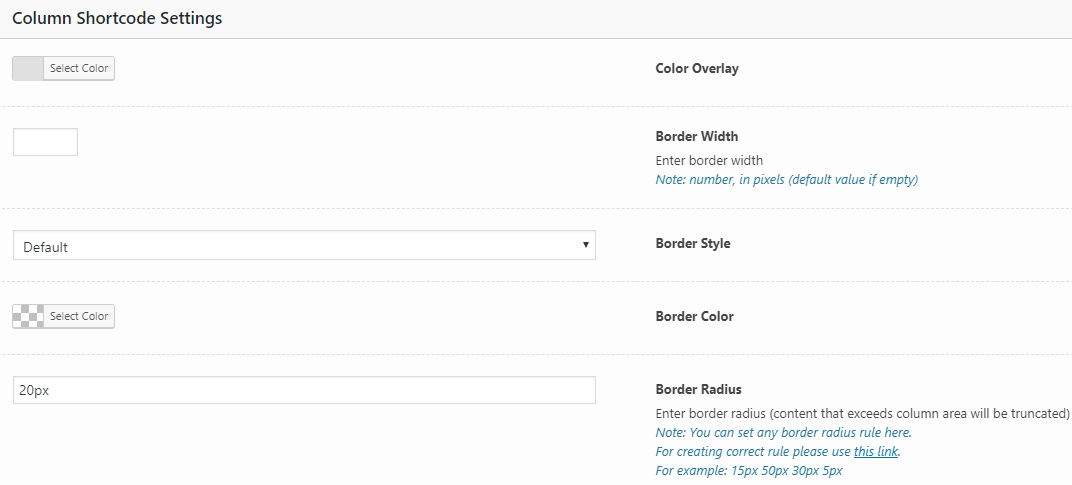The width and height of the screenshot is (1072, 485).
Task: Click the Border Color label
Action: coord(695,316)
